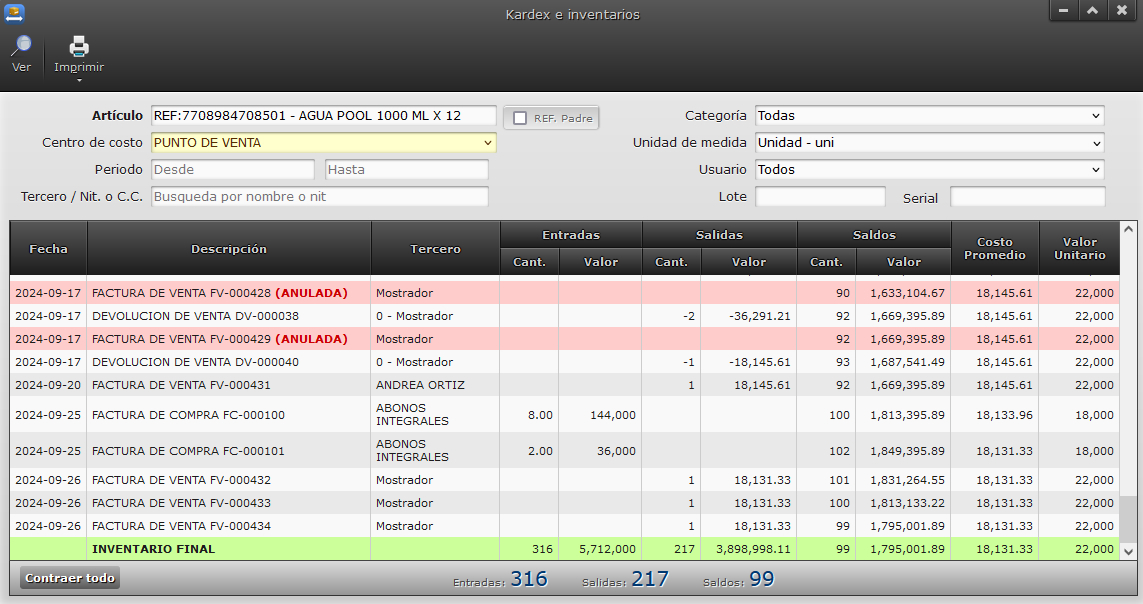Click the Ver magnifier icon

[x=21, y=46]
